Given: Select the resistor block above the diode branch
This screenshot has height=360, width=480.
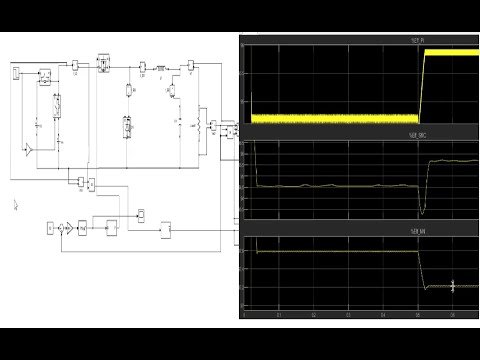Looking at the screenshot, I should click(129, 90).
